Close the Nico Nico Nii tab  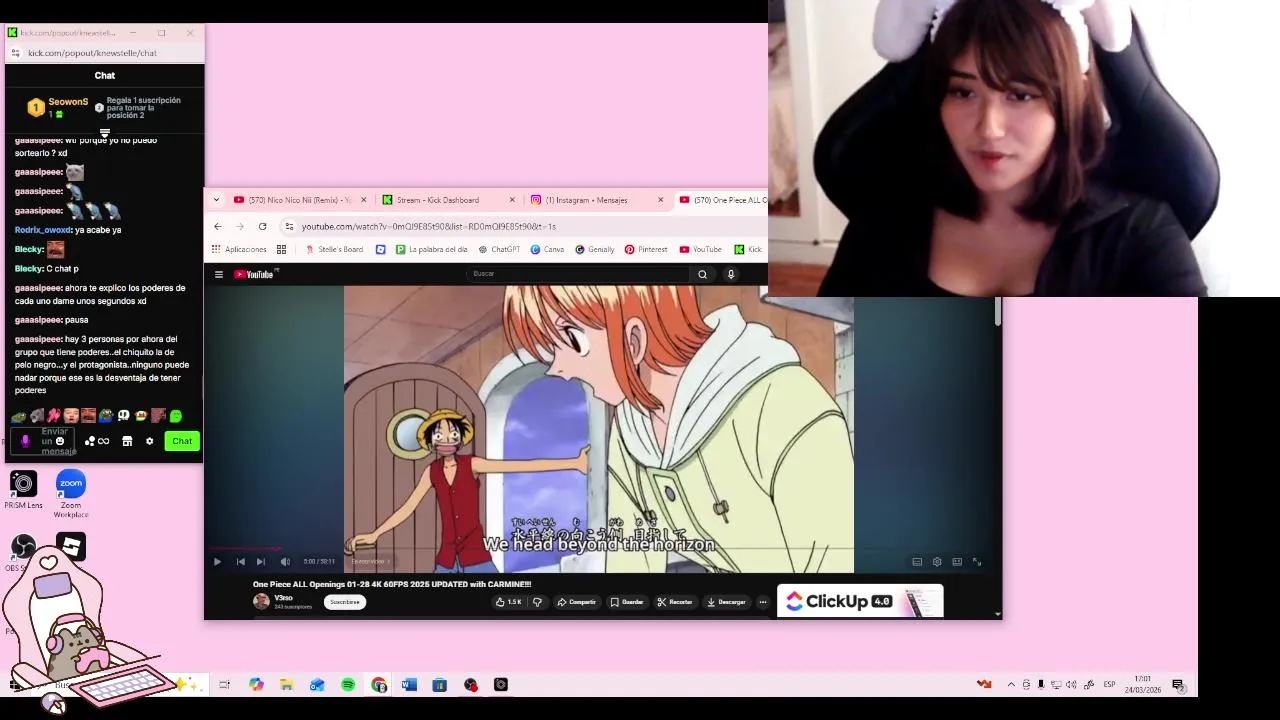tap(364, 200)
